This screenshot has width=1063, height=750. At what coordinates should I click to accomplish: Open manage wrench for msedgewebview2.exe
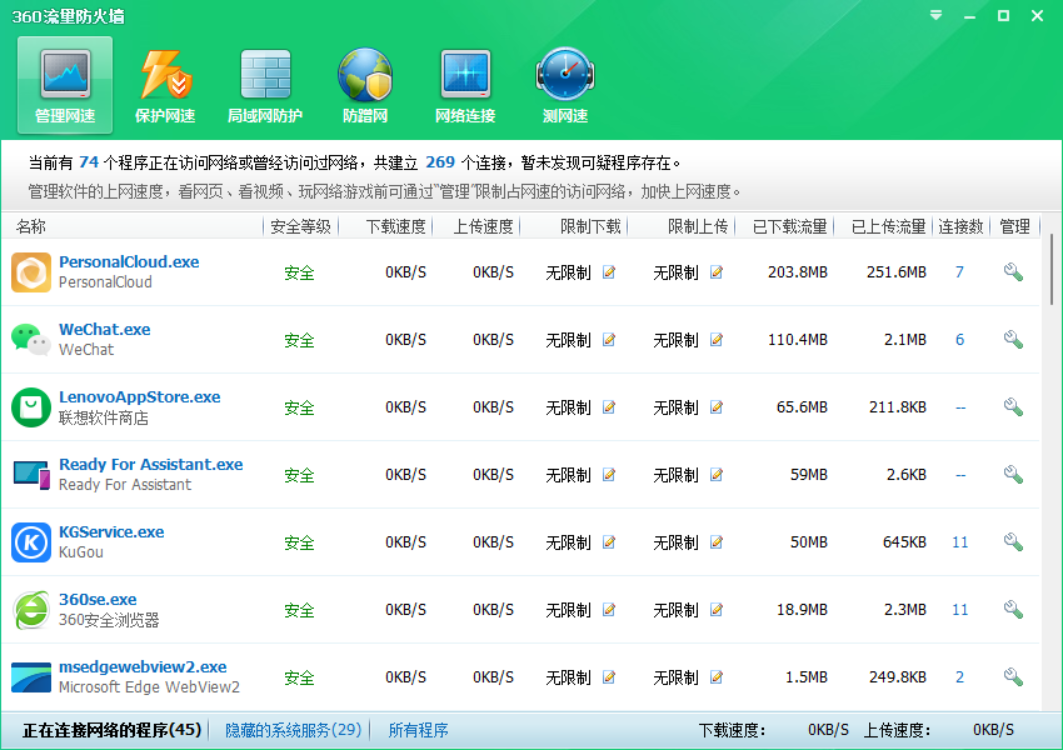[x=1014, y=677]
